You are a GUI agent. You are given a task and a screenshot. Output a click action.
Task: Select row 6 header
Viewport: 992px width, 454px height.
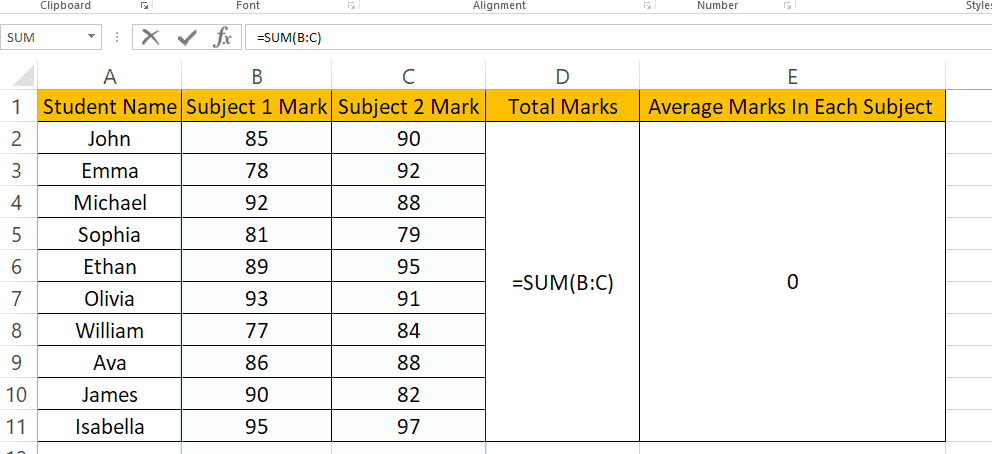point(16,267)
